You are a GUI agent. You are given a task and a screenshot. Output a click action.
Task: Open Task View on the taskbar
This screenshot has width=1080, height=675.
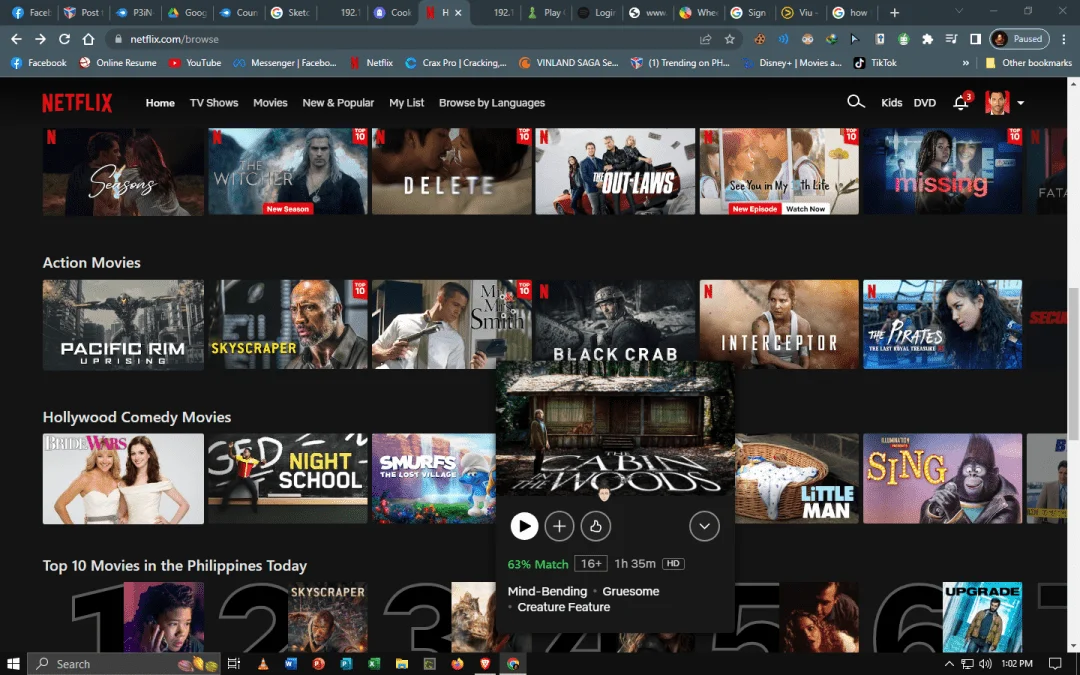tap(233, 664)
